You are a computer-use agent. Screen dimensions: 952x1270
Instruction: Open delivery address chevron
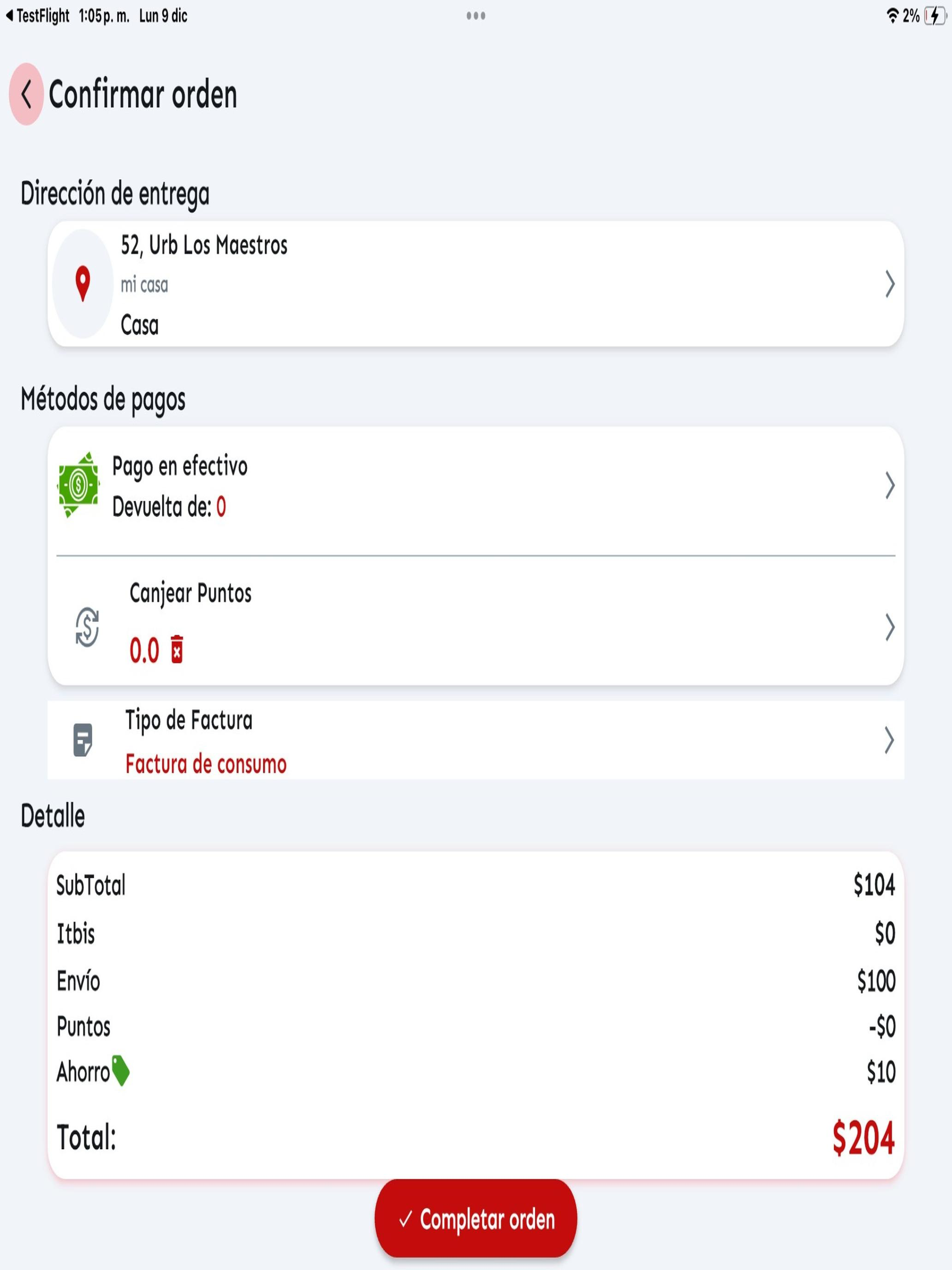coord(889,284)
